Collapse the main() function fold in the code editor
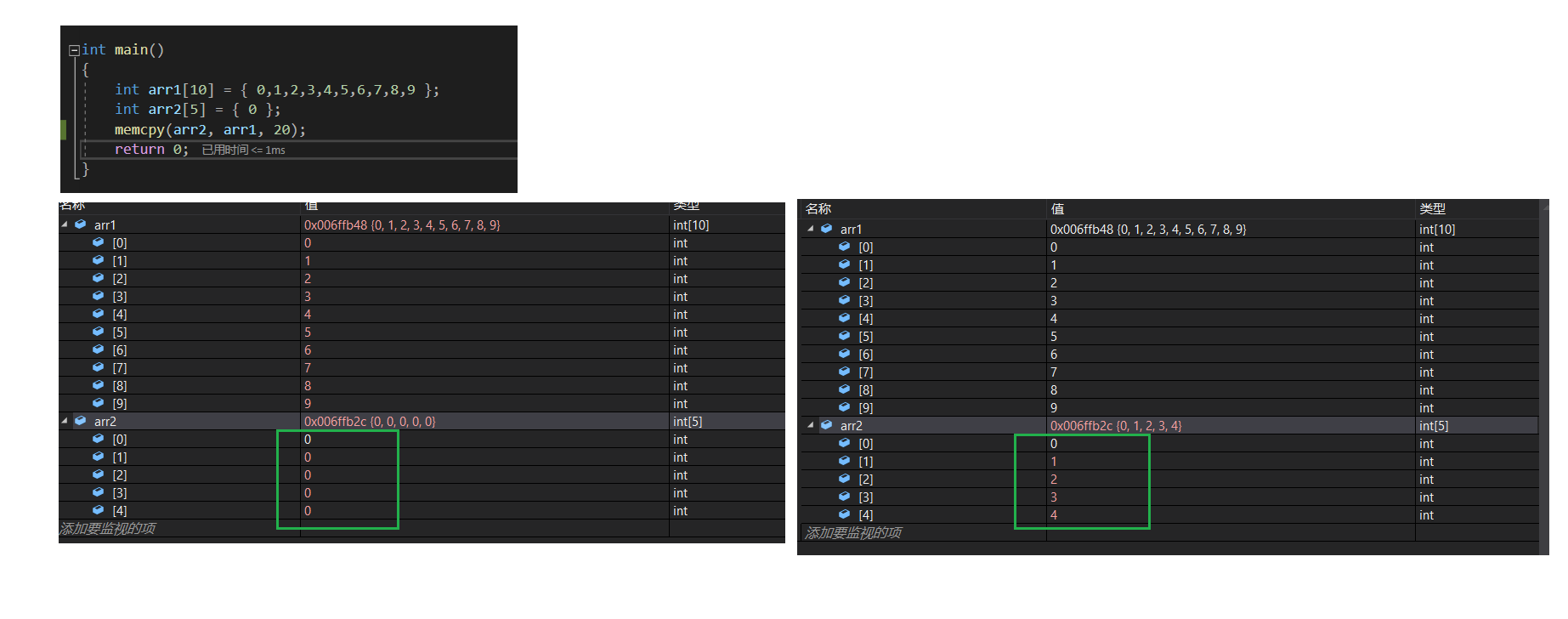The image size is (1568, 619). point(75,50)
